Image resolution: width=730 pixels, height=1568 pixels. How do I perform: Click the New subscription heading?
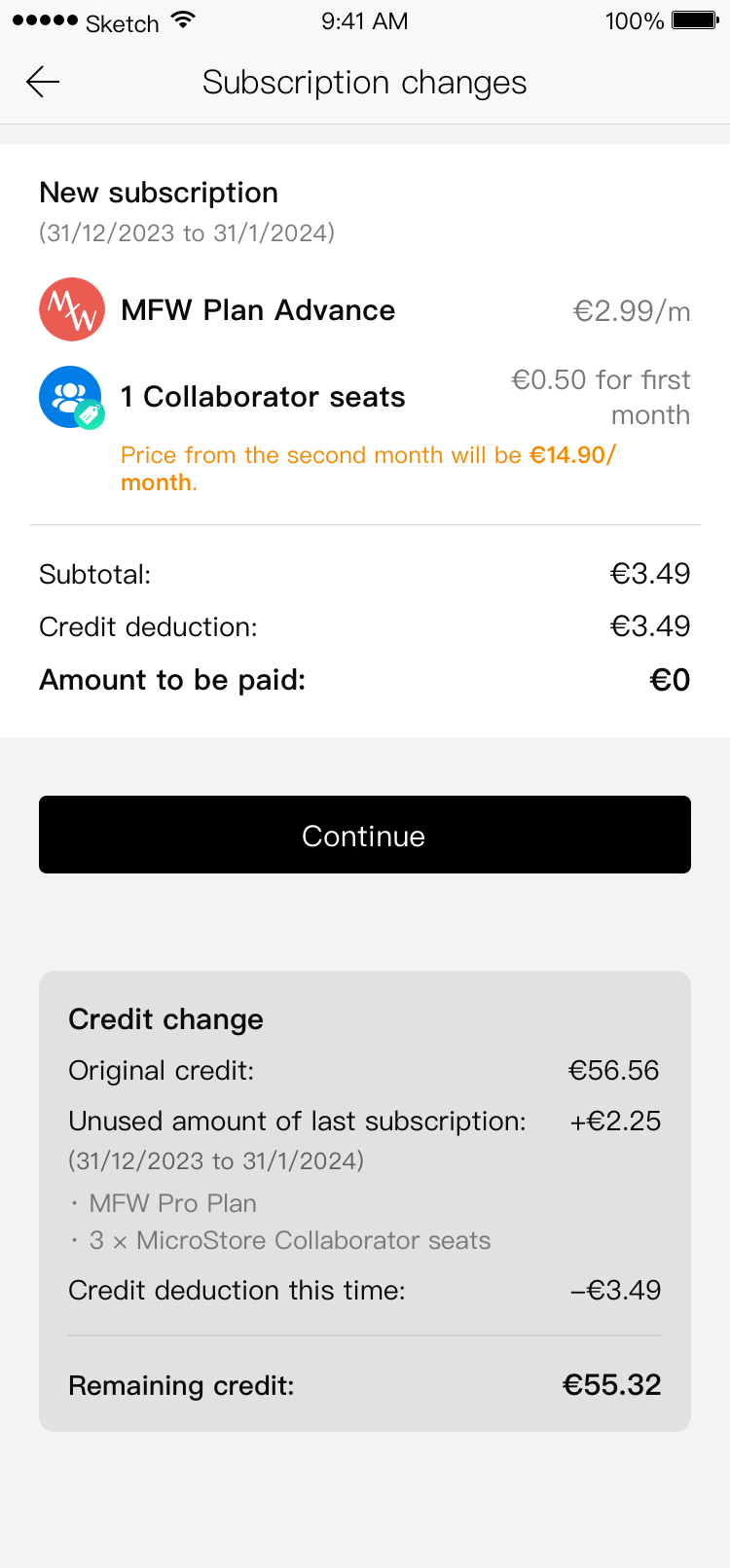coord(159,193)
